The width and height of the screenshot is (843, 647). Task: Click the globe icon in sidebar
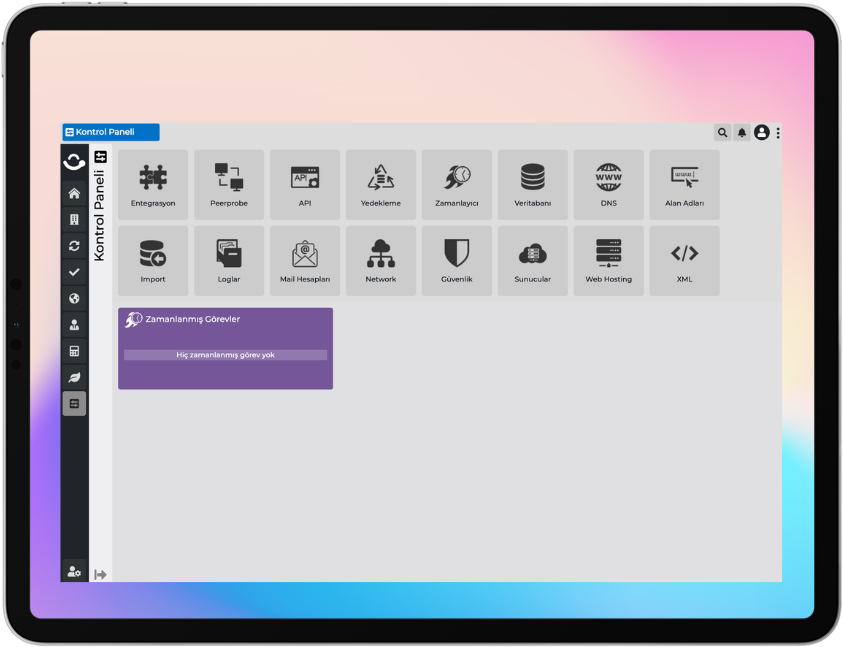click(x=74, y=298)
